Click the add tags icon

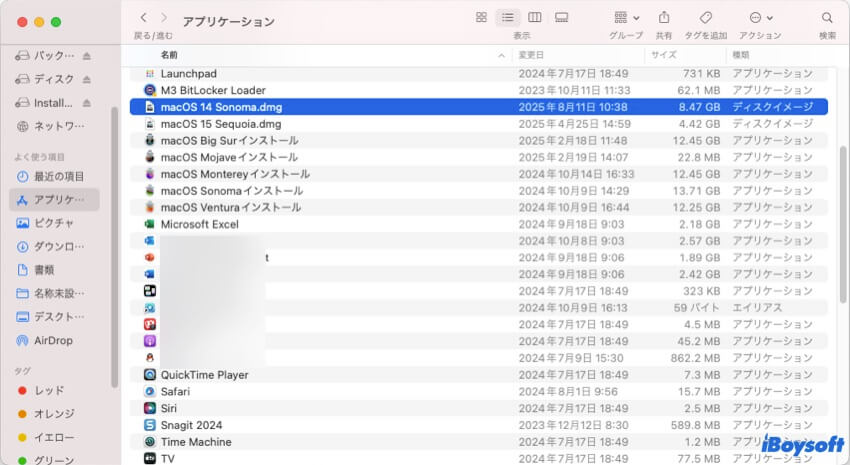[705, 18]
